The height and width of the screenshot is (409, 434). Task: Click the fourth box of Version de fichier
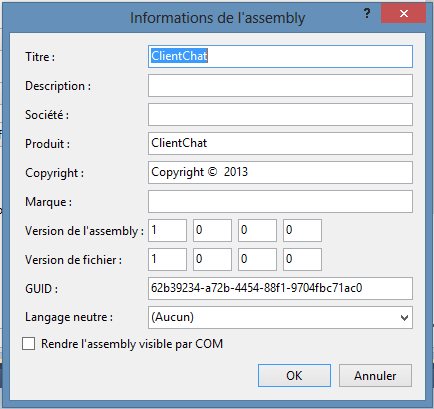302,259
